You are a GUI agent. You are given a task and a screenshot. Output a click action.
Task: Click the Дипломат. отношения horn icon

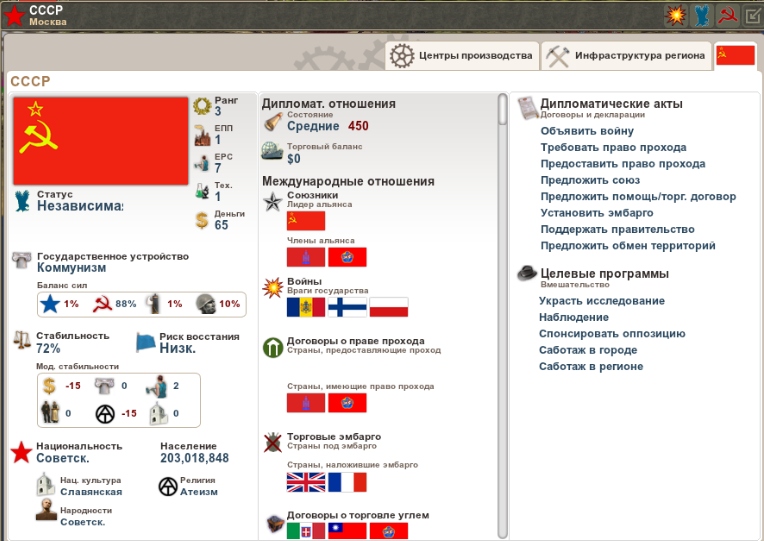point(273,122)
